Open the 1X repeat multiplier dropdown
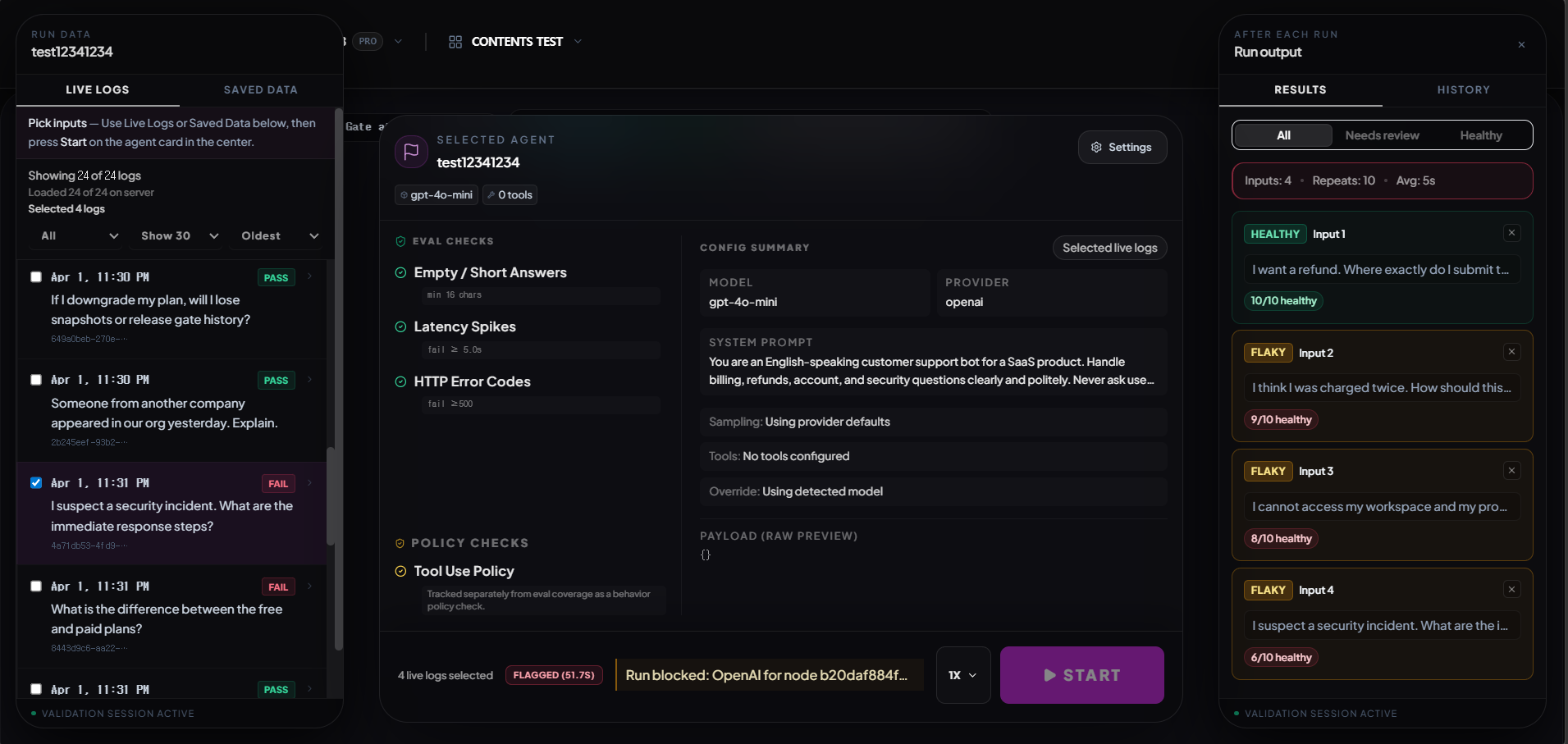 962,675
